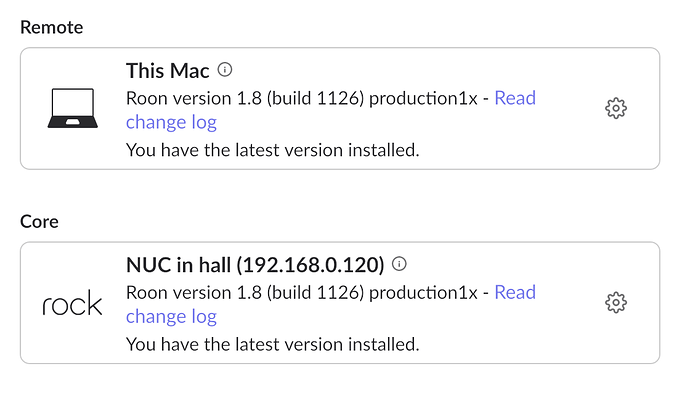The height and width of the screenshot is (395, 690).
Task: Click the 192.168.0.120 IP address text
Action: pyautogui.click(x=310, y=265)
